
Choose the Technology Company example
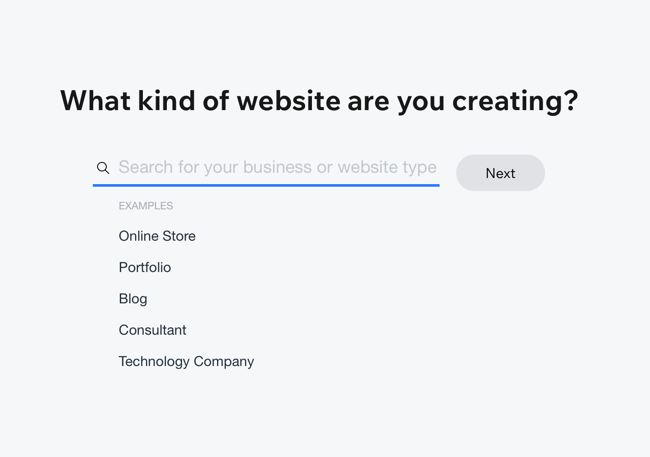point(186,361)
